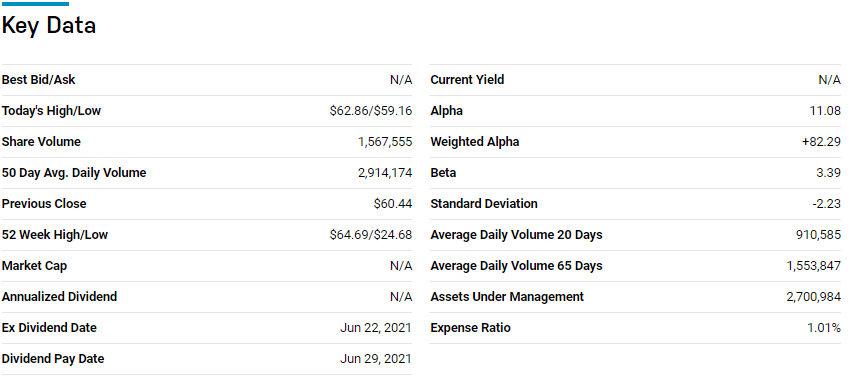Screen dimensions: 851x376
Task: Click Annualized Dividend label
Action: (59, 297)
